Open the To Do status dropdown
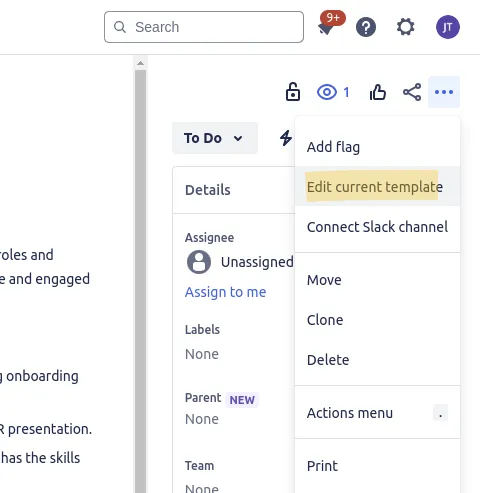480x493 pixels. pos(215,138)
